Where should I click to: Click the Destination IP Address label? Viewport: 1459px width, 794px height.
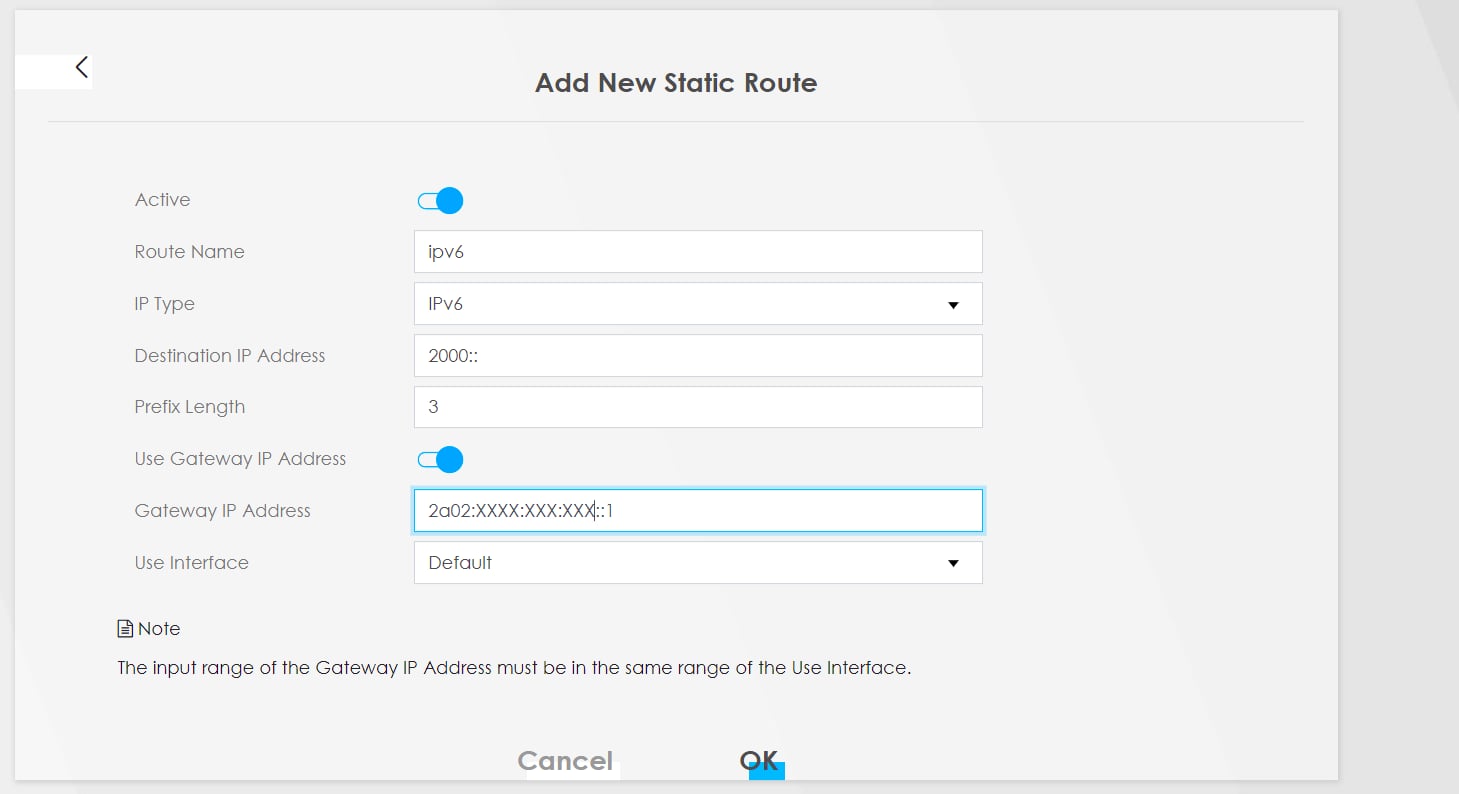click(230, 356)
